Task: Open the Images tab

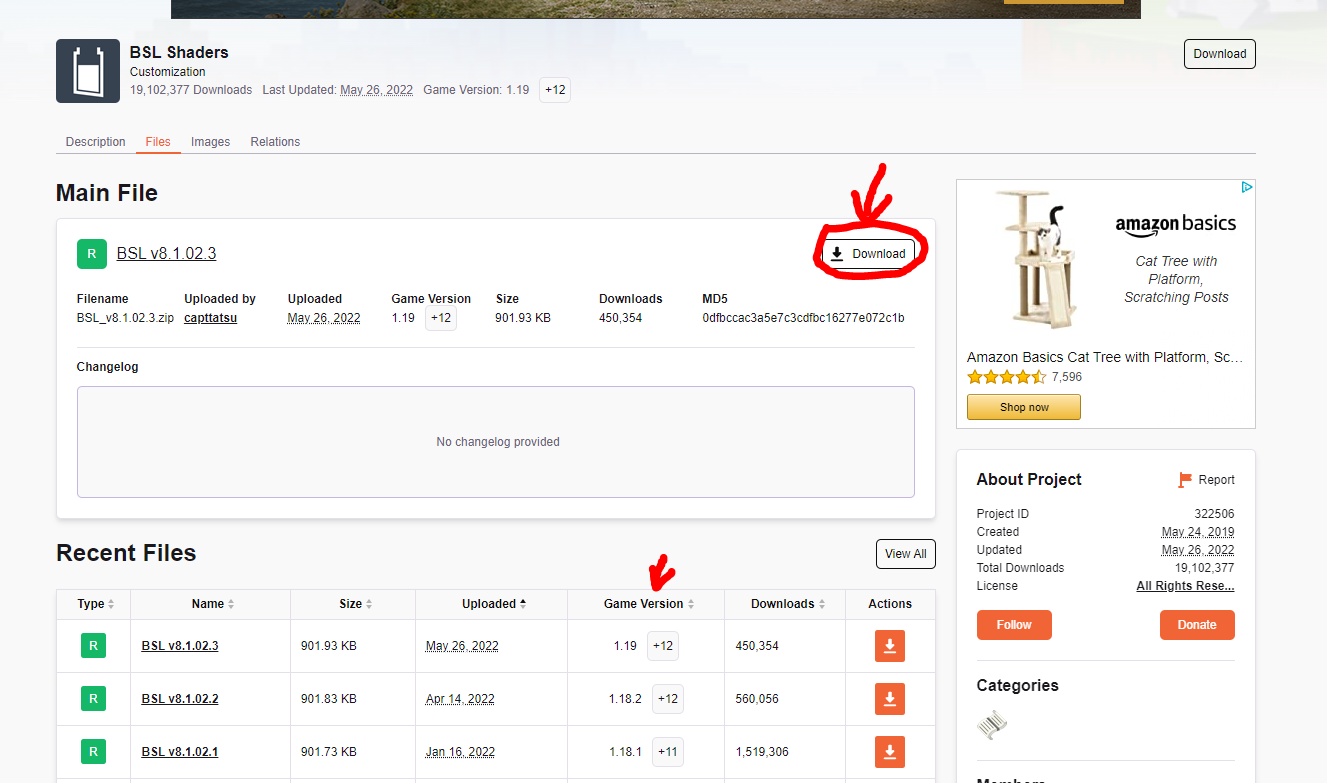Action: coord(211,142)
